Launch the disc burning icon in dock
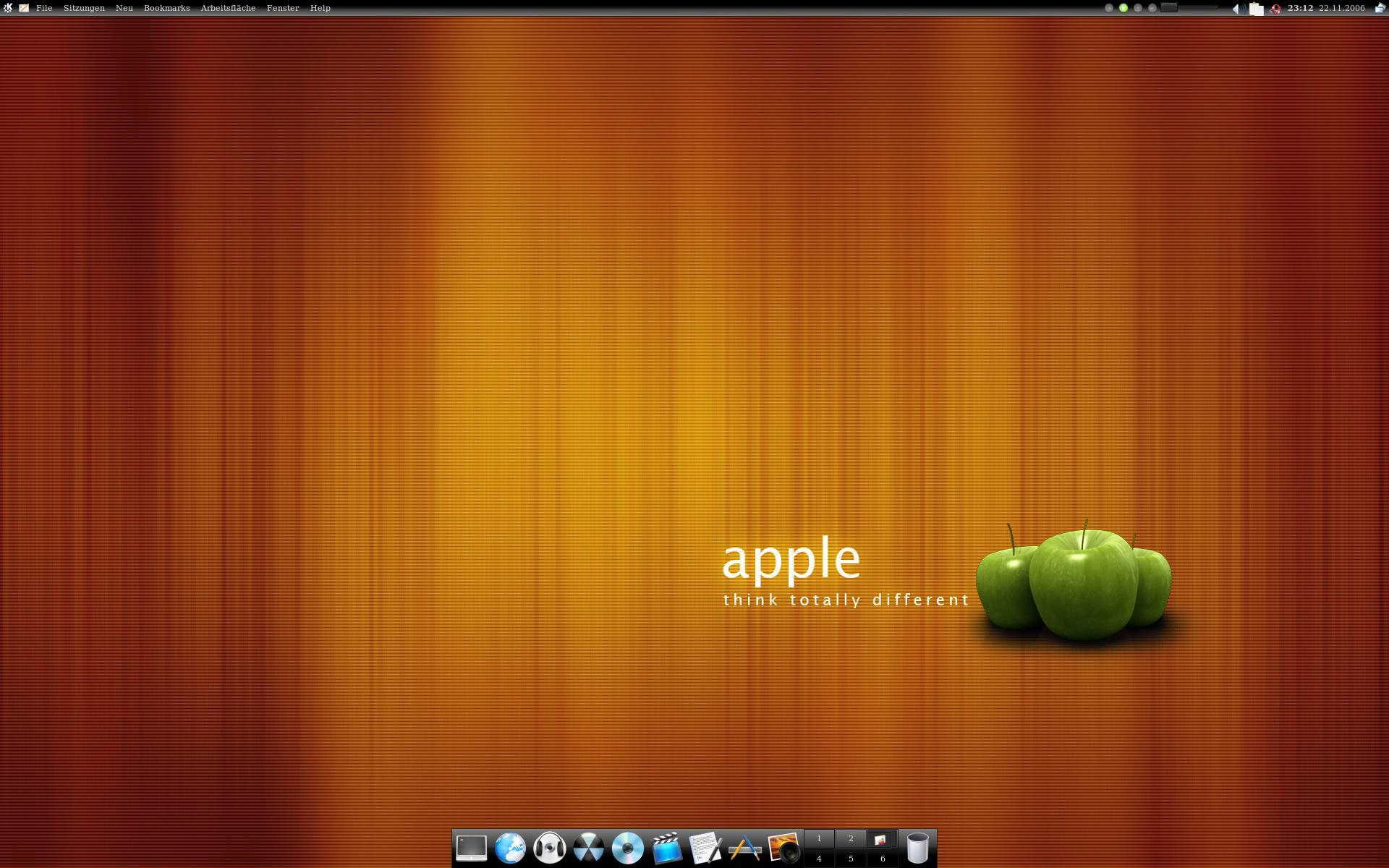Viewport: 1389px width, 868px height. tap(589, 848)
